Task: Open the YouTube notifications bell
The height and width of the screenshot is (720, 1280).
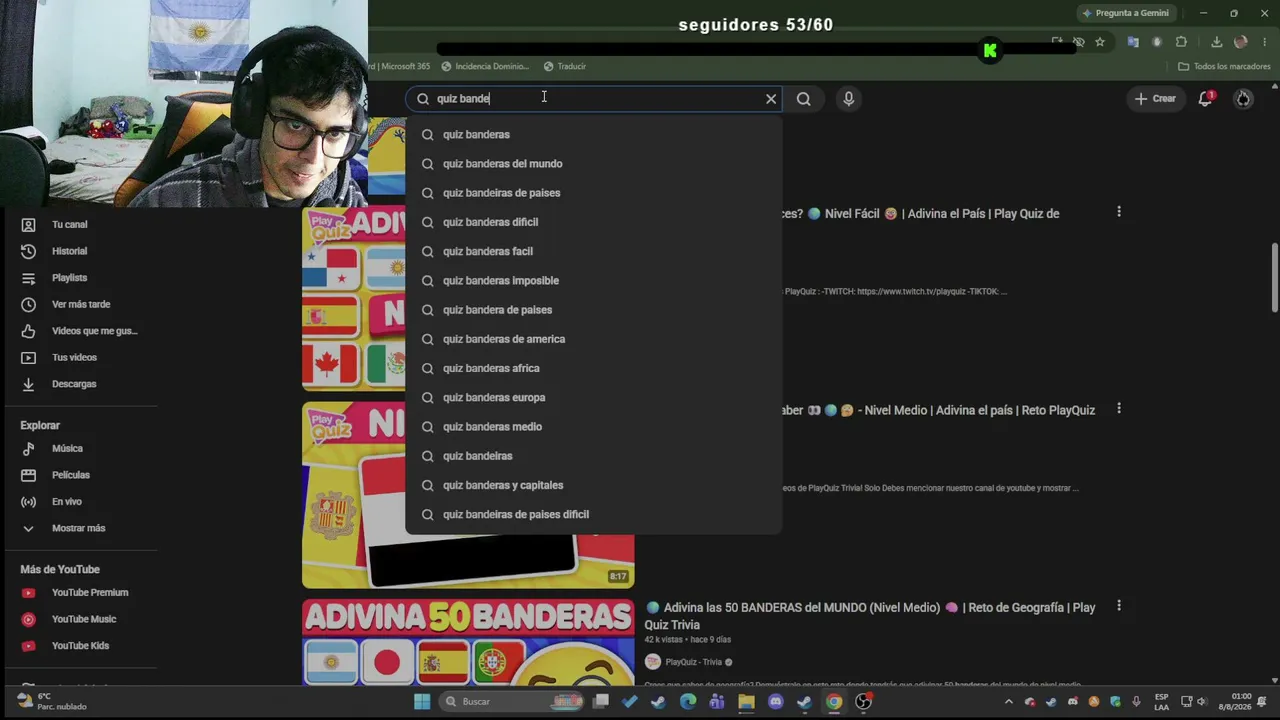Action: tap(1206, 98)
